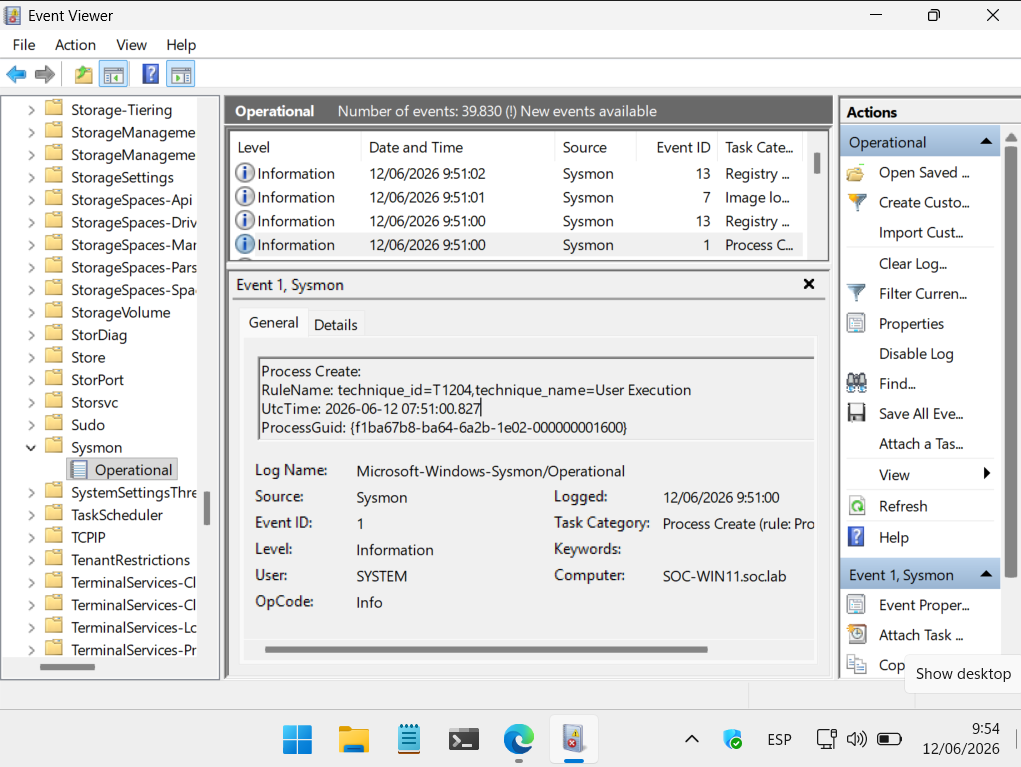Expand the TaskScheduler tree node
The height and width of the screenshot is (767, 1021).
31,515
